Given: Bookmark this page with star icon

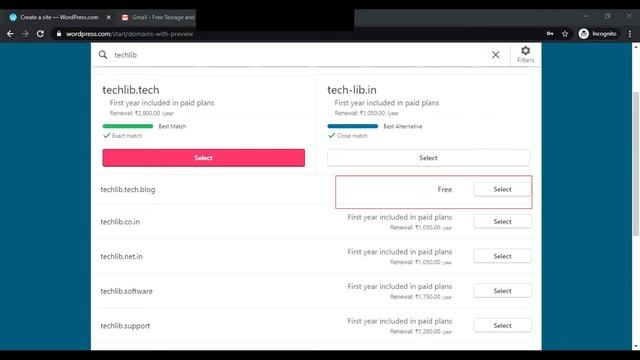Looking at the screenshot, I should (565, 34).
